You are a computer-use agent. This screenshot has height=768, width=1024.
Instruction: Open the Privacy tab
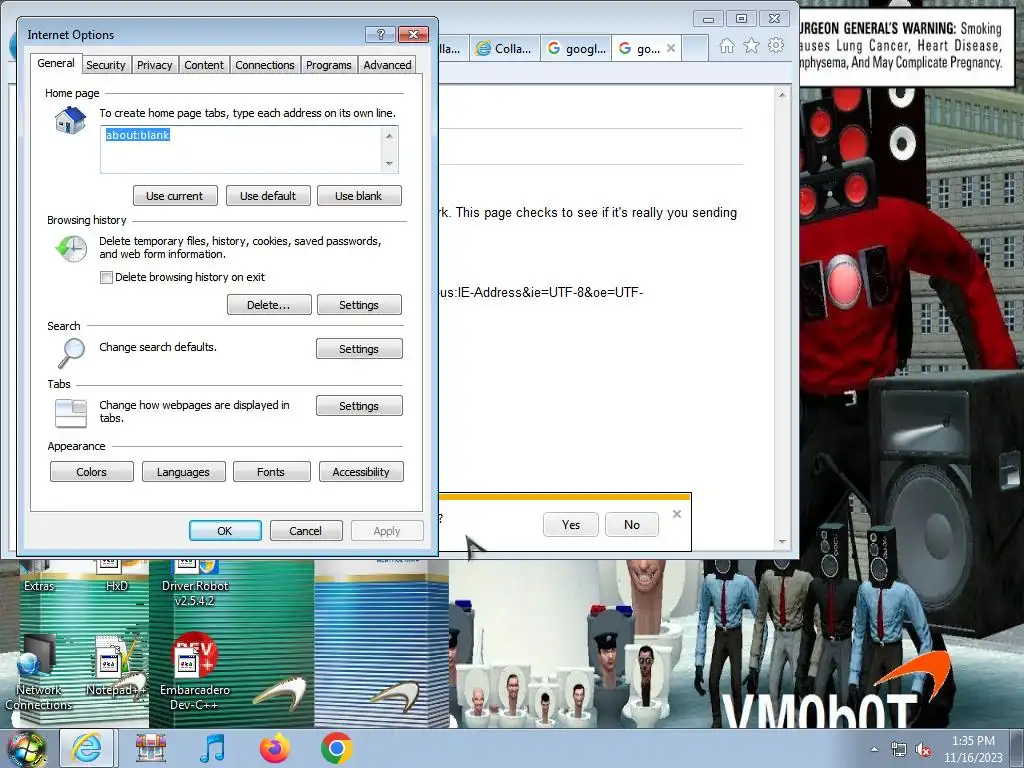(x=154, y=65)
